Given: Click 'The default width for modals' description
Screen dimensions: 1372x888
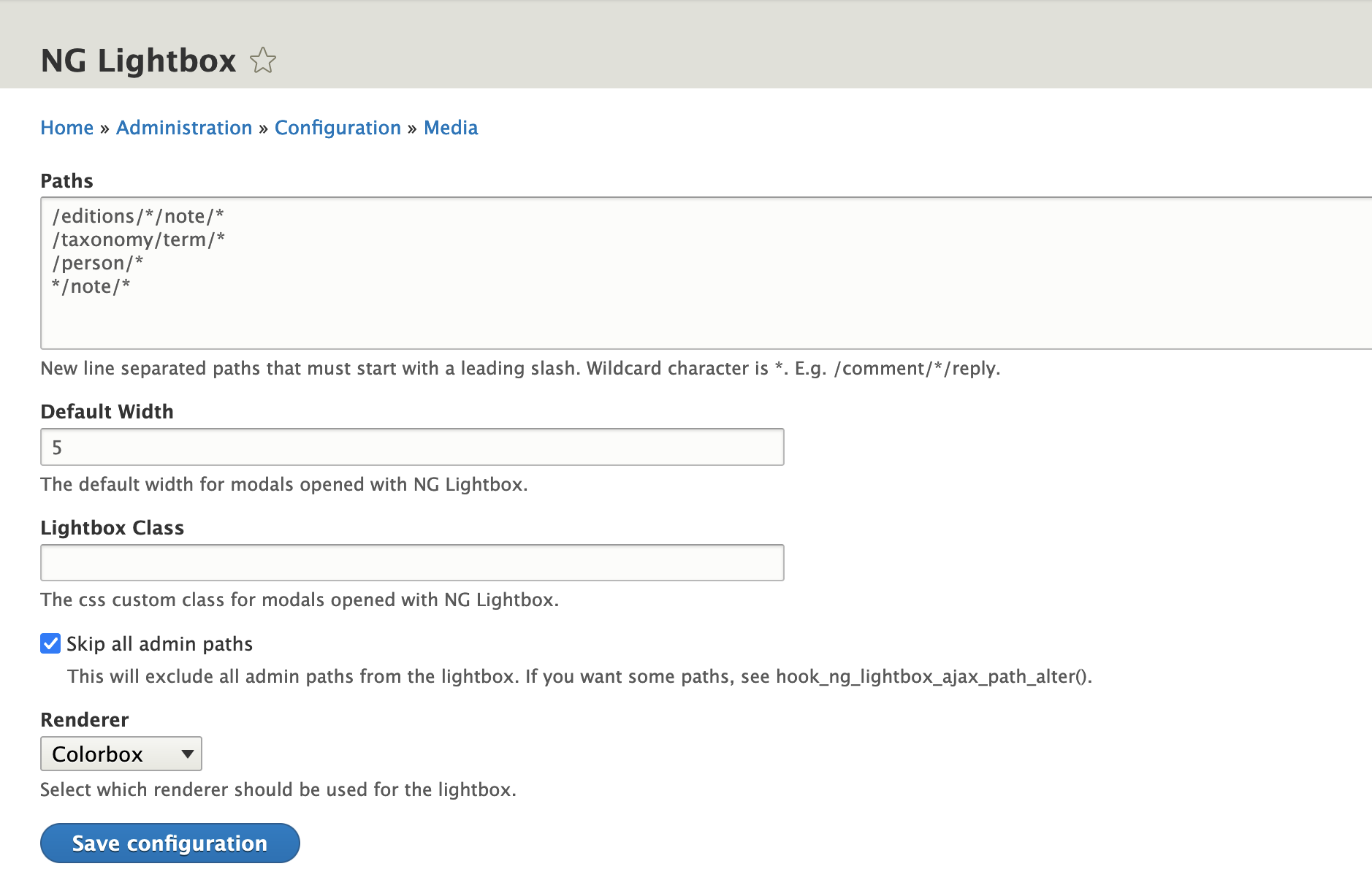Looking at the screenshot, I should [x=284, y=485].
